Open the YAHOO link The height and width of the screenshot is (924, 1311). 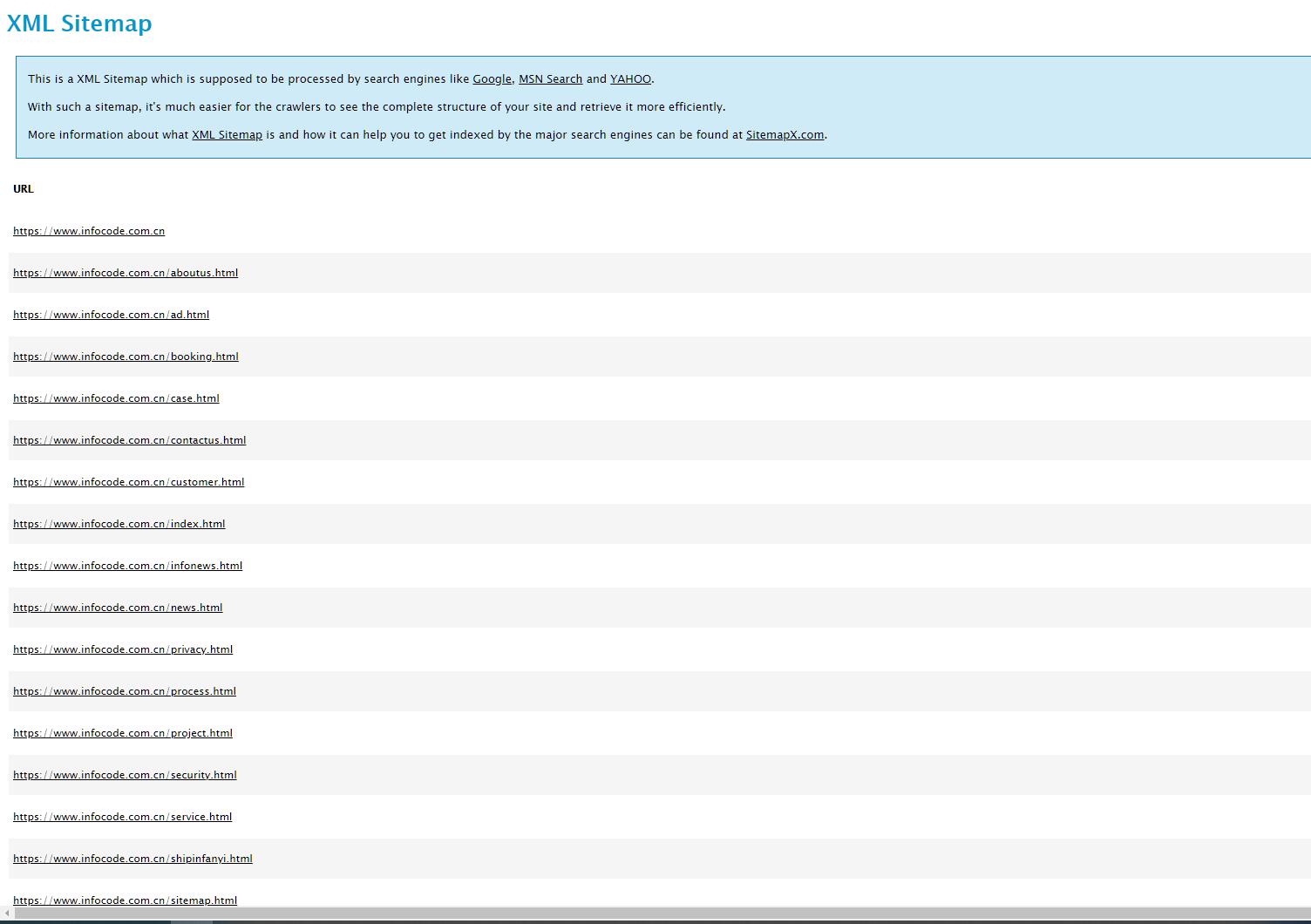point(630,79)
